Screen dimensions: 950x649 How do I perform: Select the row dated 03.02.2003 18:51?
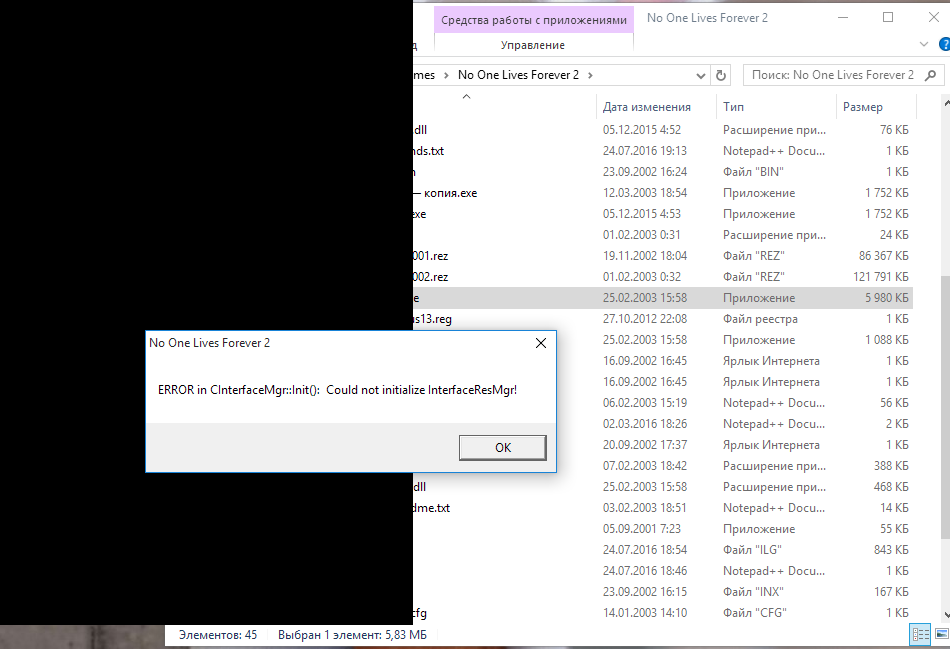click(x=663, y=508)
